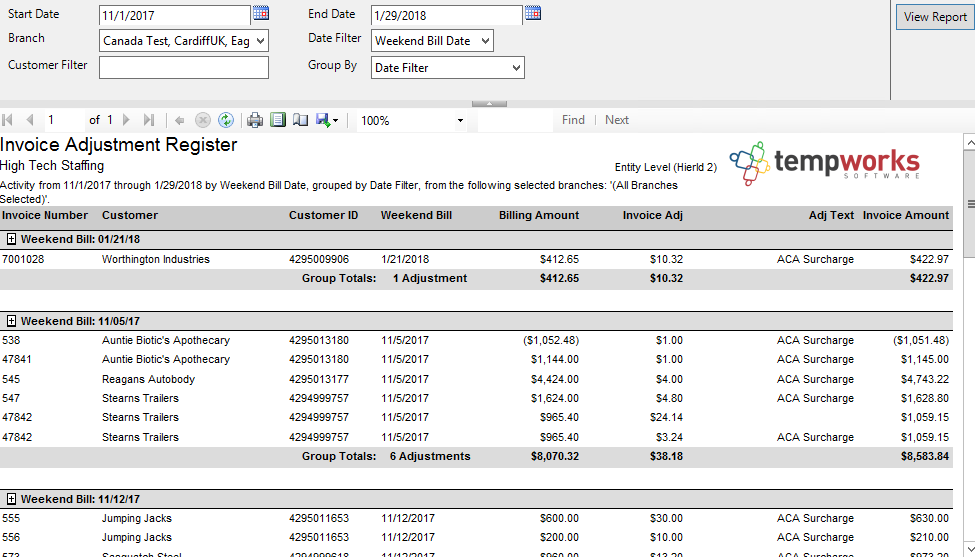Click the End Date input field
Screen dimensions: 975x557
click(x=446, y=16)
